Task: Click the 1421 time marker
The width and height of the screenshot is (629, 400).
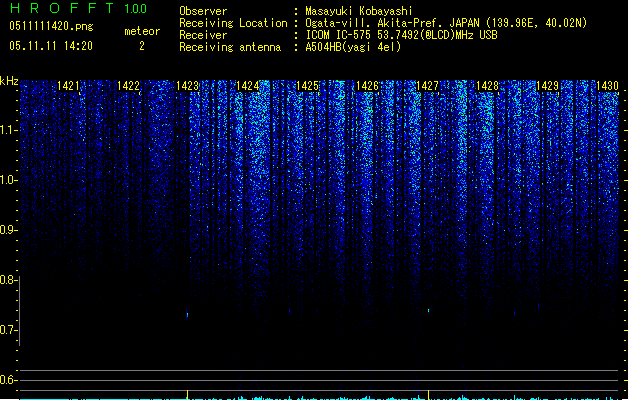Action: [x=68, y=86]
